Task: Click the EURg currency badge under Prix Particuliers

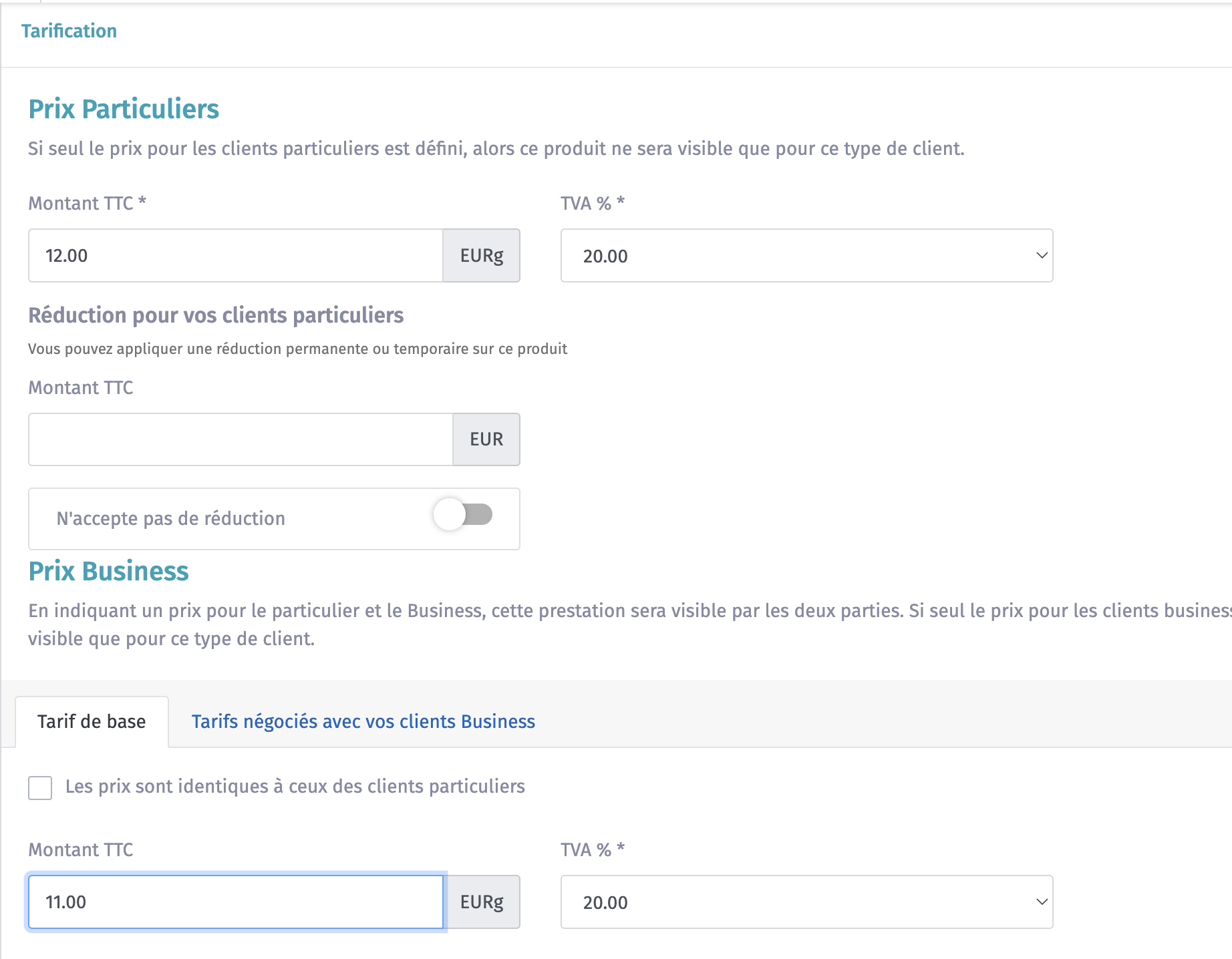Action: coord(481,256)
